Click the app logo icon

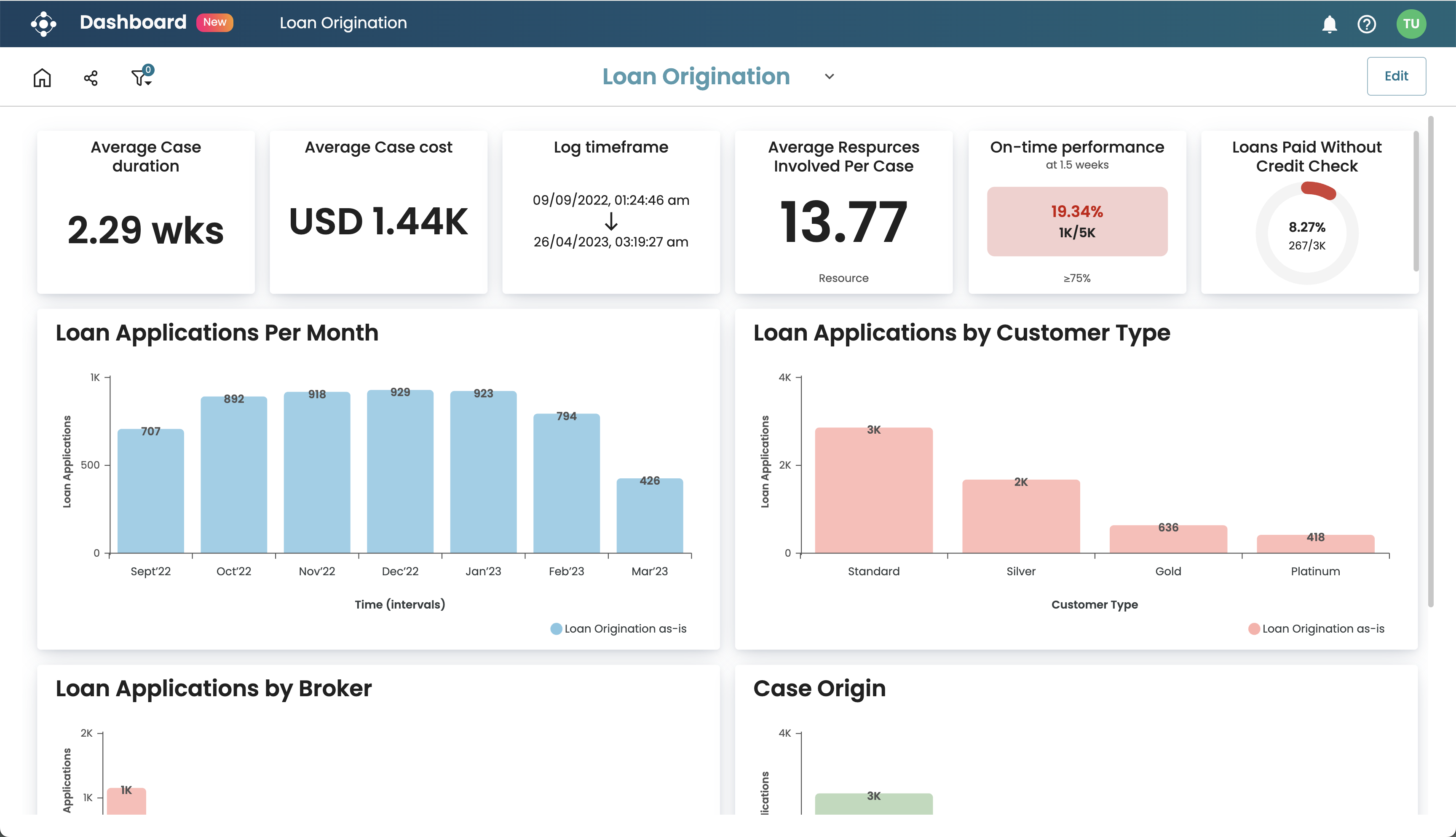point(44,24)
